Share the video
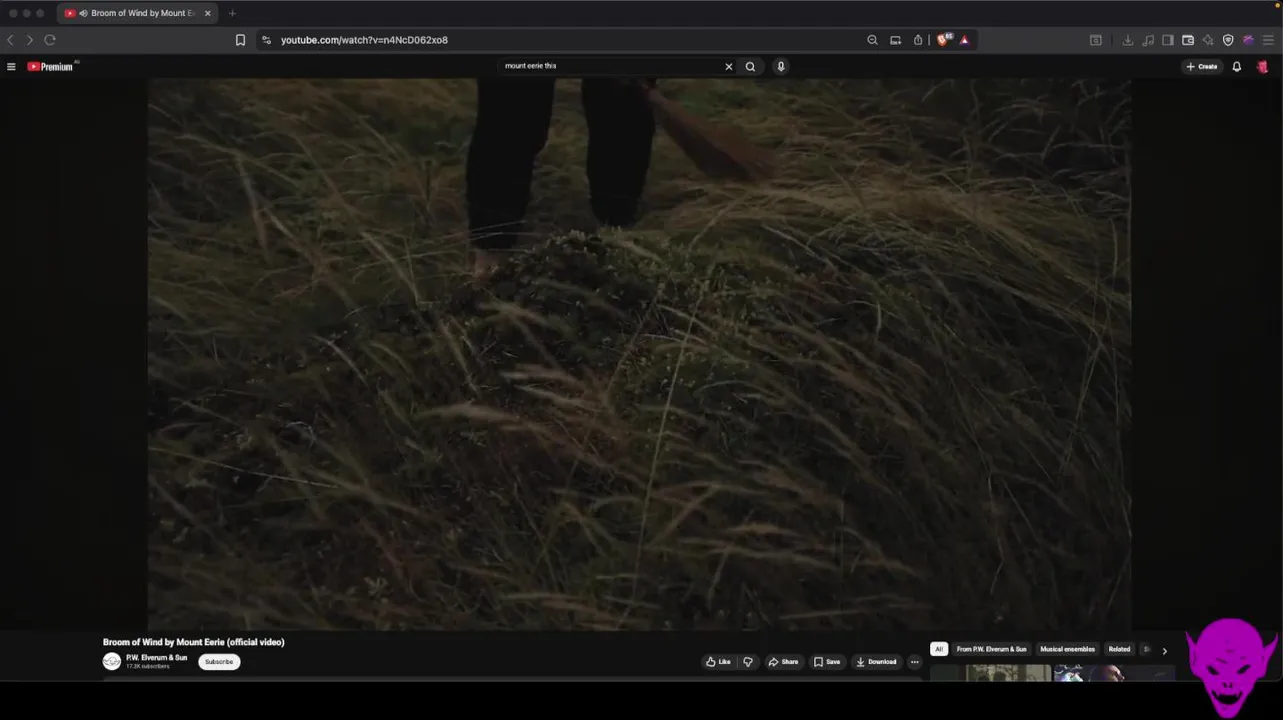Screen dimensions: 1283x720 click(x=783, y=662)
